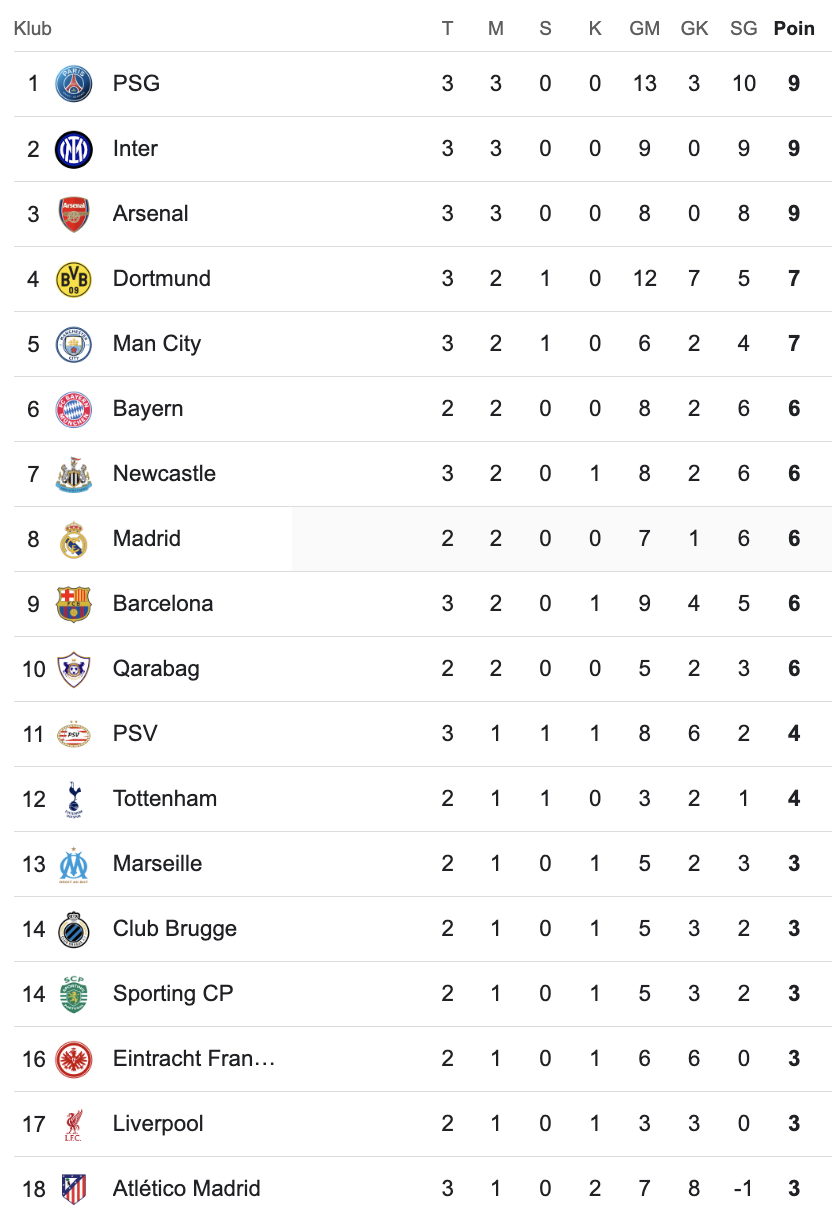Viewport: 832px width, 1220px height.
Task: Click the Atlético Madrid crest
Action: pos(73,1189)
